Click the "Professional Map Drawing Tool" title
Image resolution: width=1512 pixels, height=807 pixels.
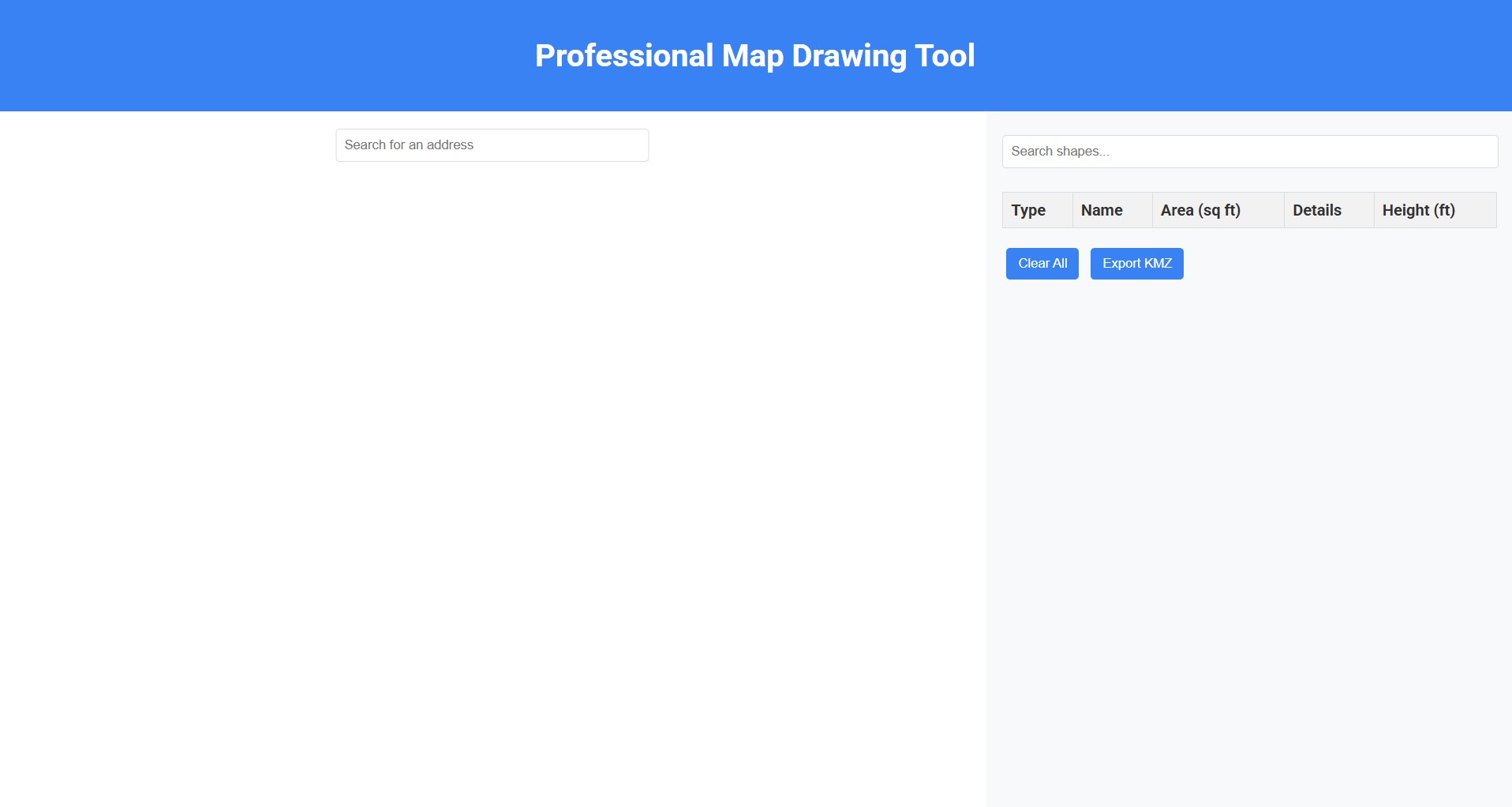[x=755, y=56]
